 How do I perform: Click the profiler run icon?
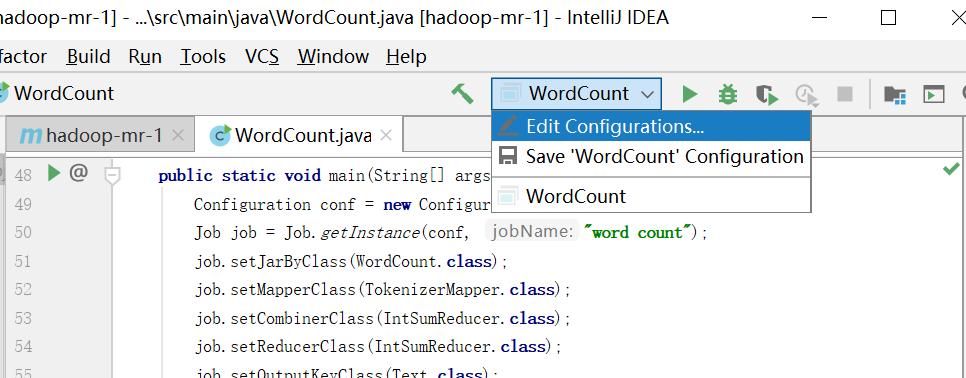coord(806,95)
